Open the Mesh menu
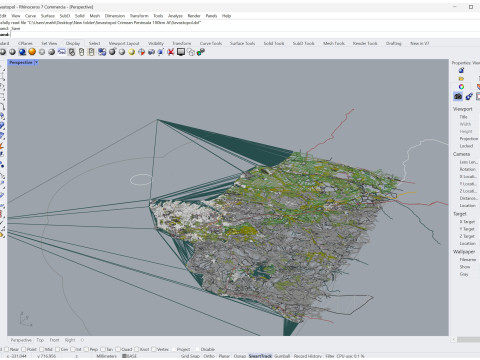The height and width of the screenshot is (360, 480). click(x=95, y=16)
